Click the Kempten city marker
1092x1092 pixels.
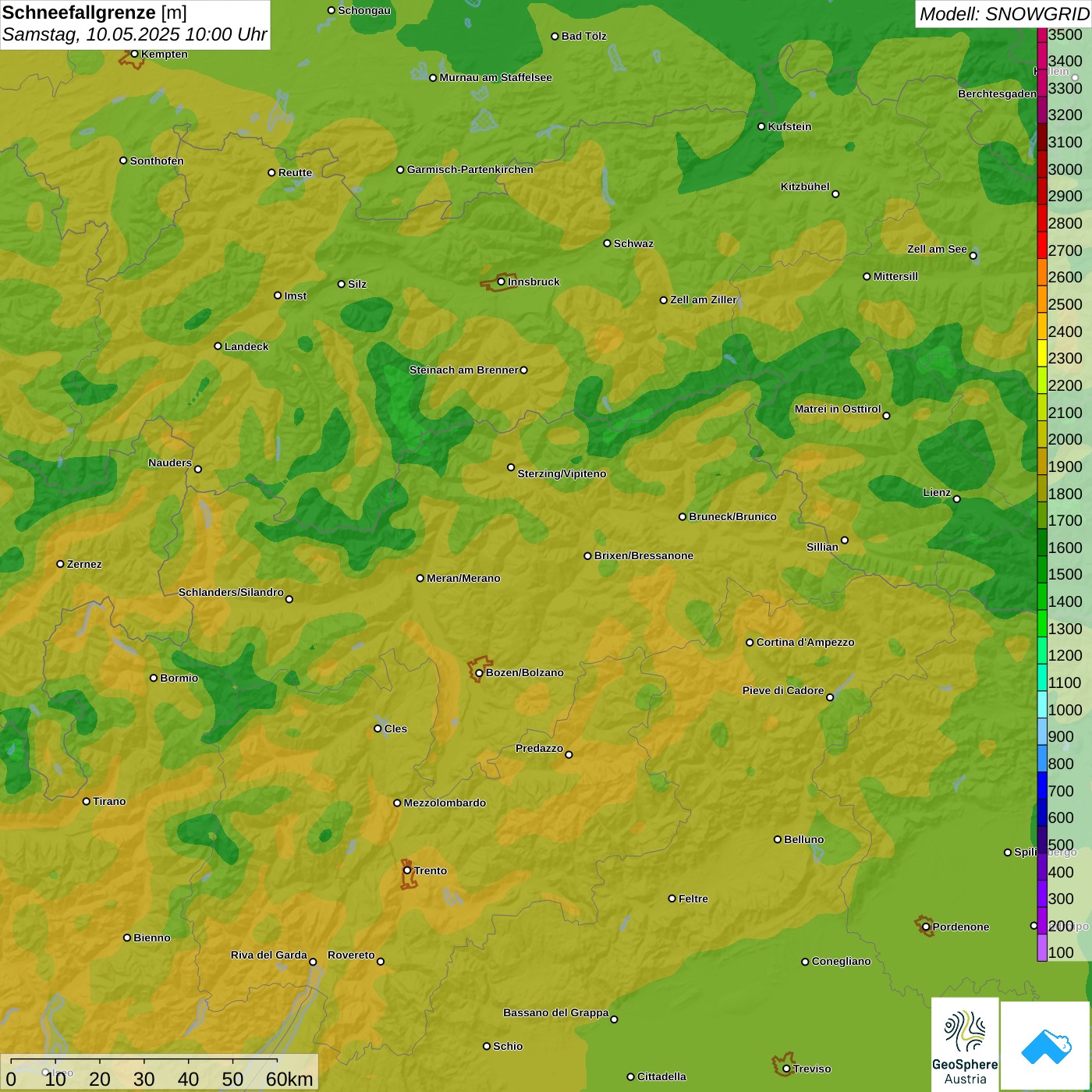point(134,54)
